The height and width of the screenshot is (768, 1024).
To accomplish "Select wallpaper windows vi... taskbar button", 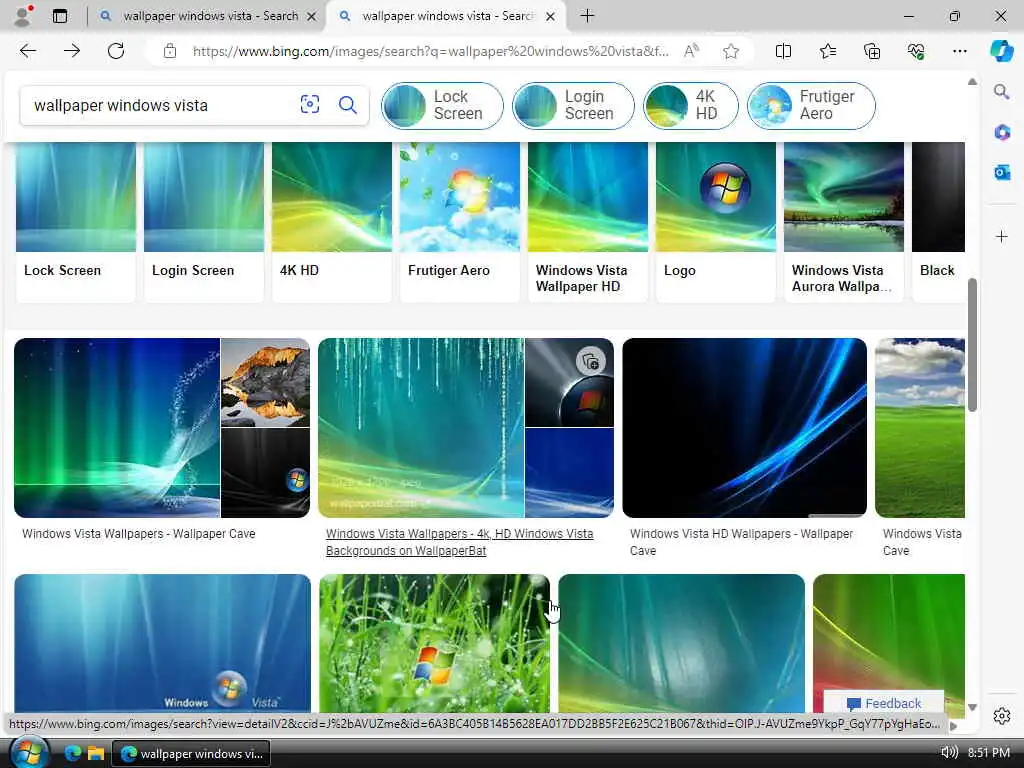I will [191, 754].
